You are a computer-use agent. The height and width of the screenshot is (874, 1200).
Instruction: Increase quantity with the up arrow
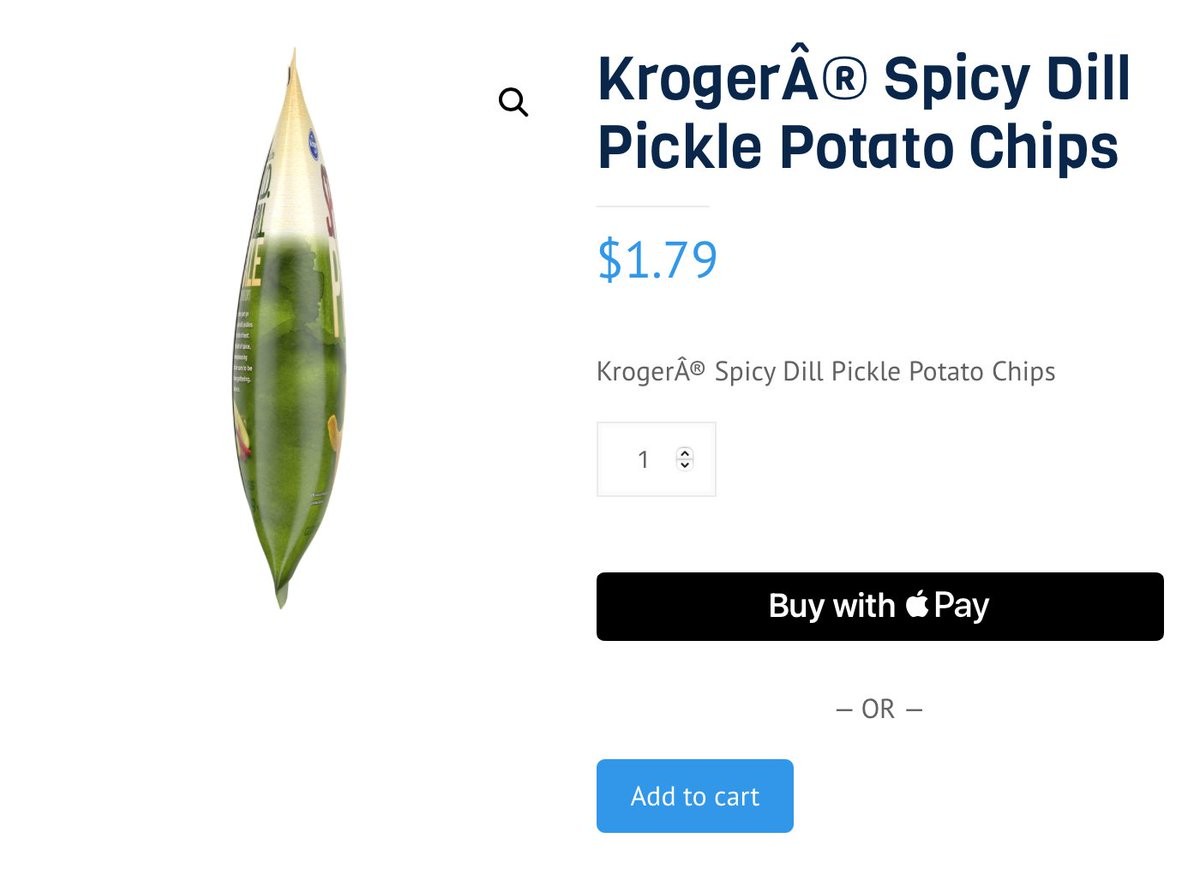(x=684, y=453)
